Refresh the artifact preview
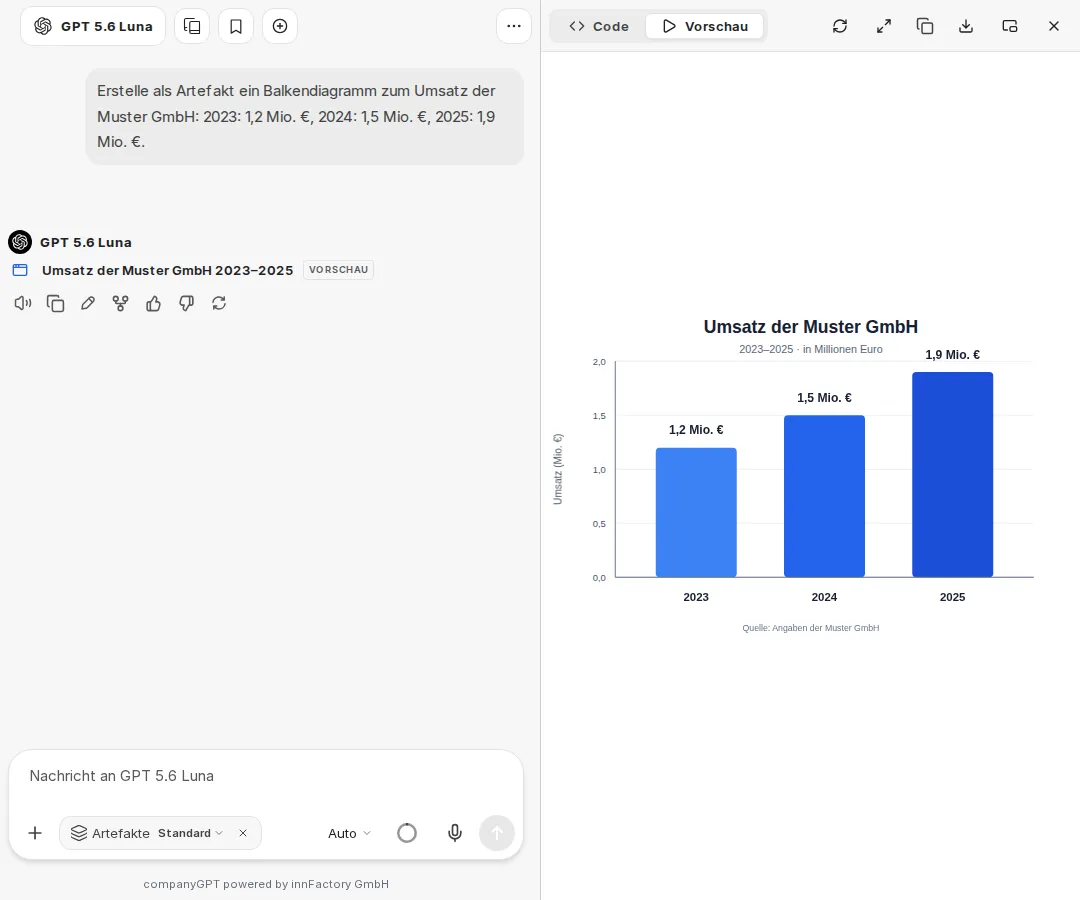This screenshot has width=1080, height=900. coord(840,26)
